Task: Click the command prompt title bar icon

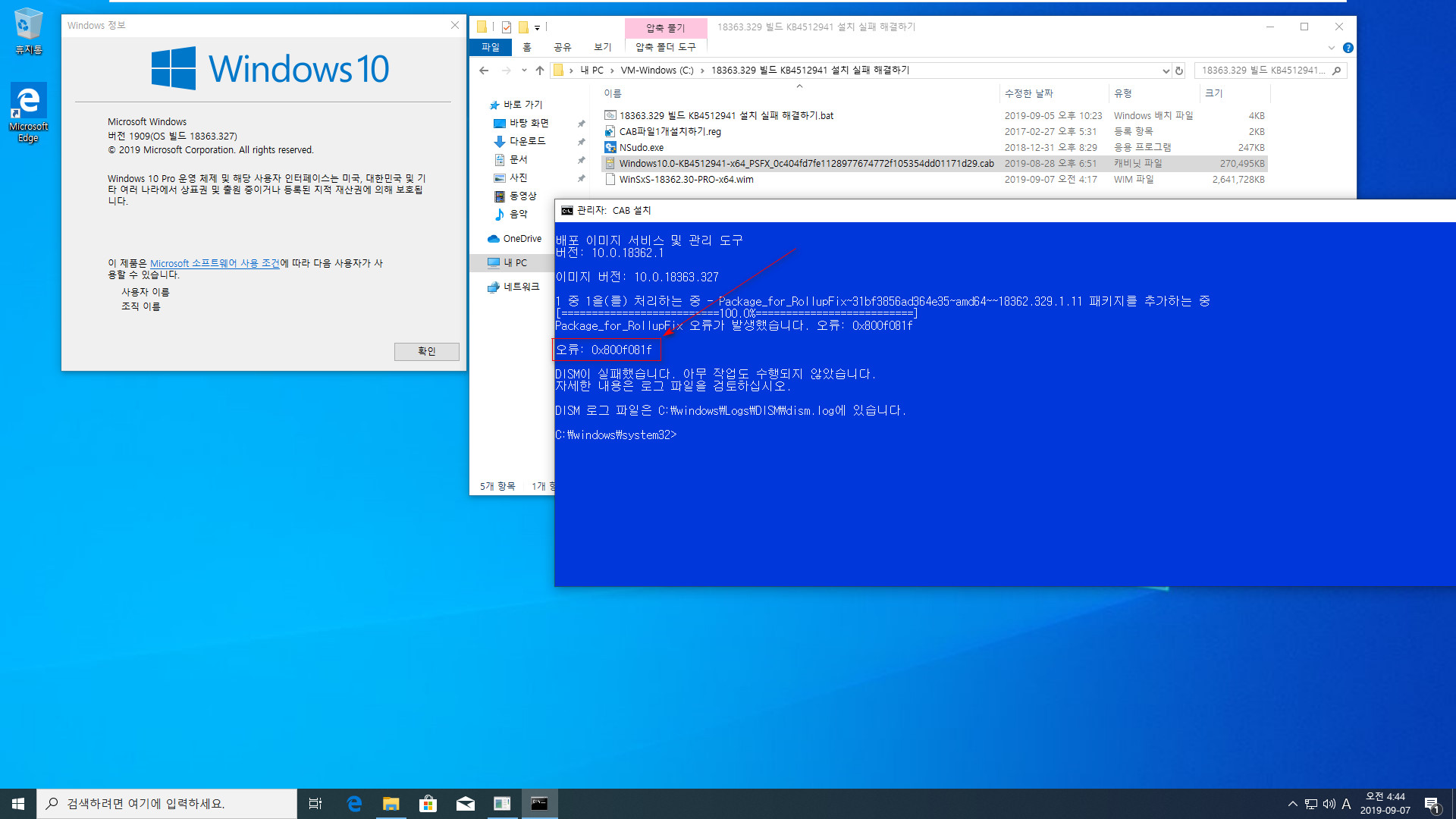Action: point(566,211)
